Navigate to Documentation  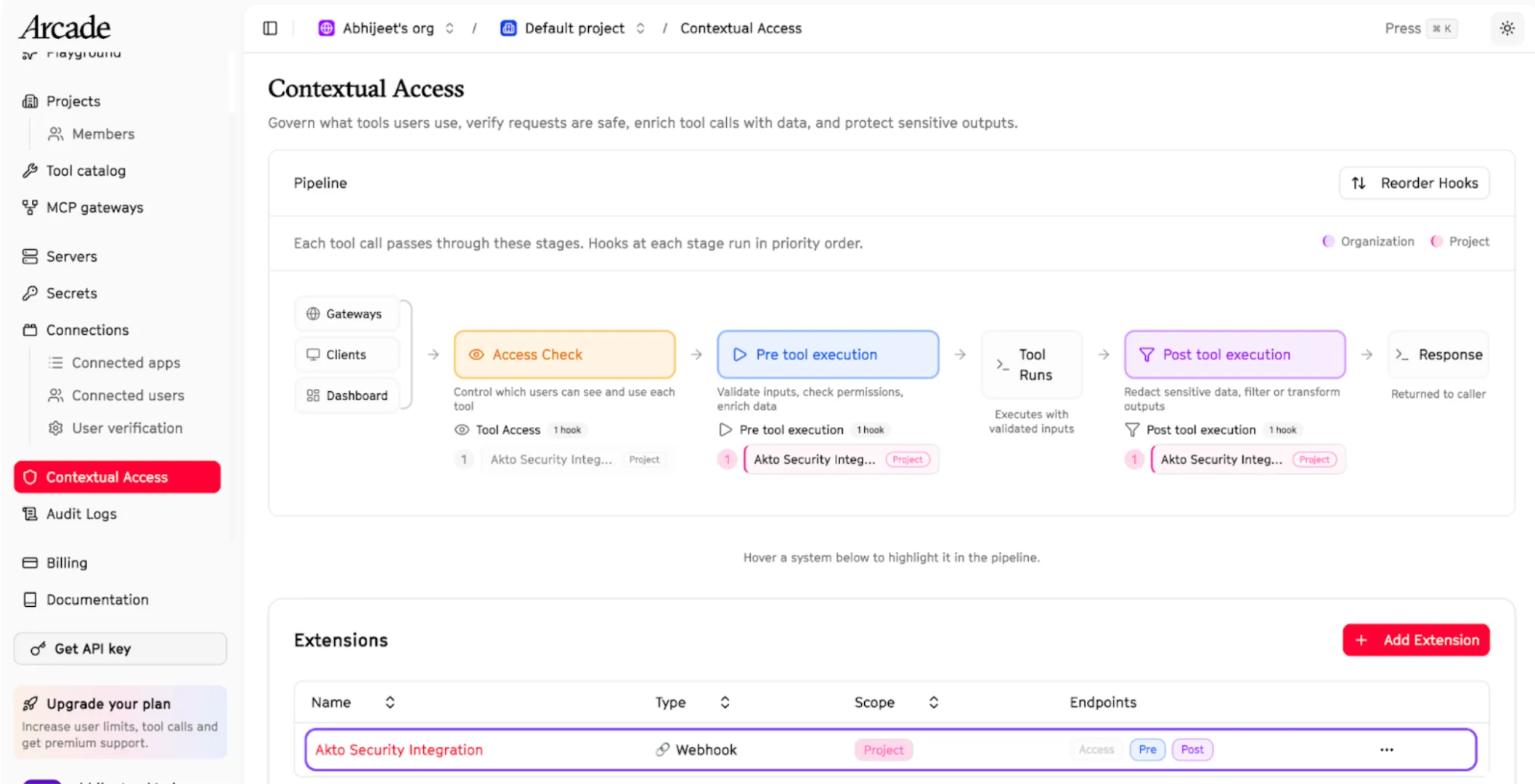pyautogui.click(x=97, y=600)
